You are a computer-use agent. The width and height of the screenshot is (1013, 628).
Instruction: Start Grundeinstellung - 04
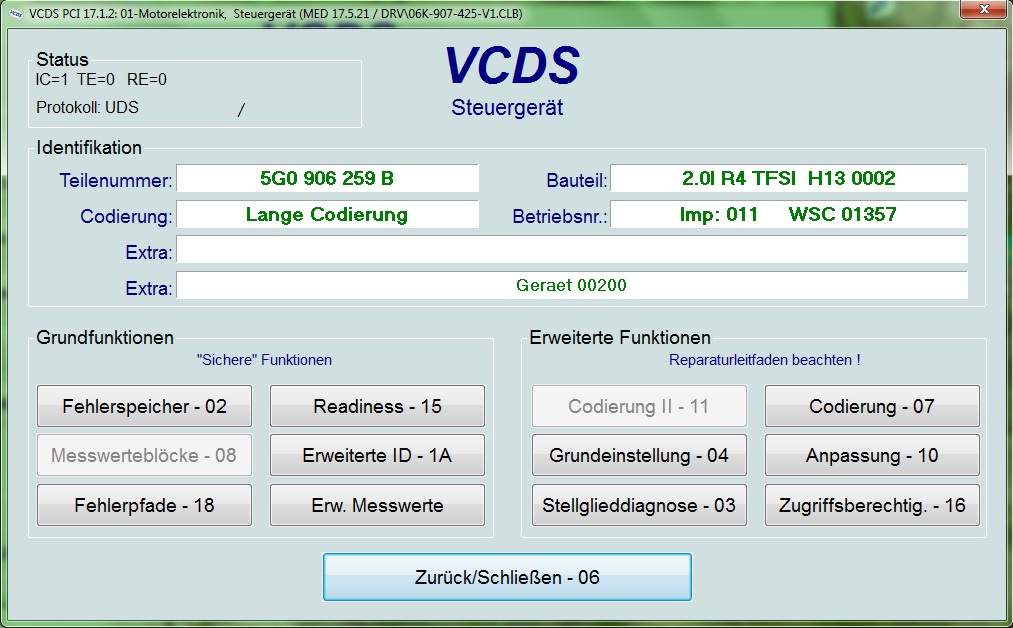[x=639, y=456]
